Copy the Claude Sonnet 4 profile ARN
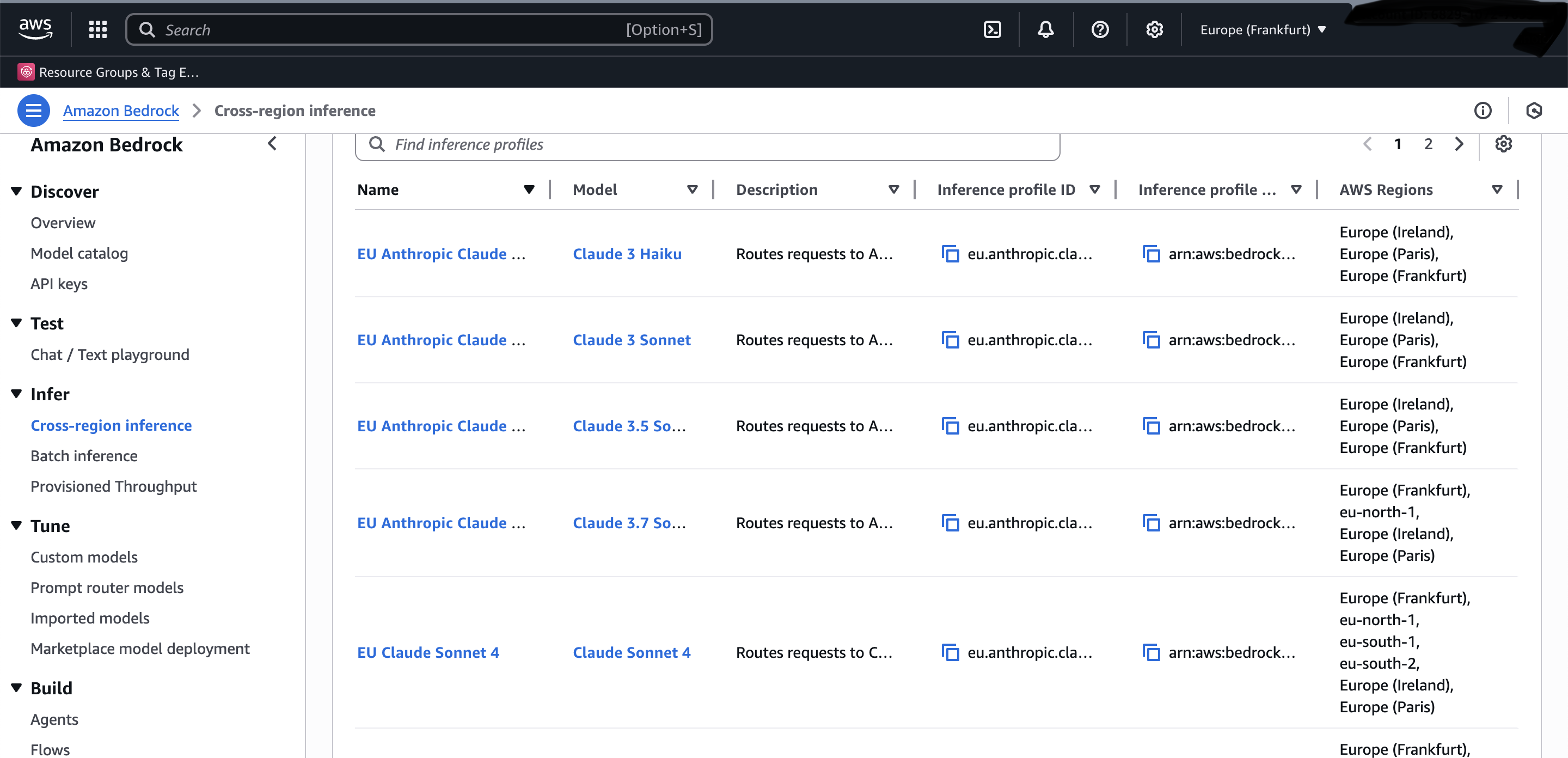This screenshot has height=758, width=1568. click(x=1151, y=653)
